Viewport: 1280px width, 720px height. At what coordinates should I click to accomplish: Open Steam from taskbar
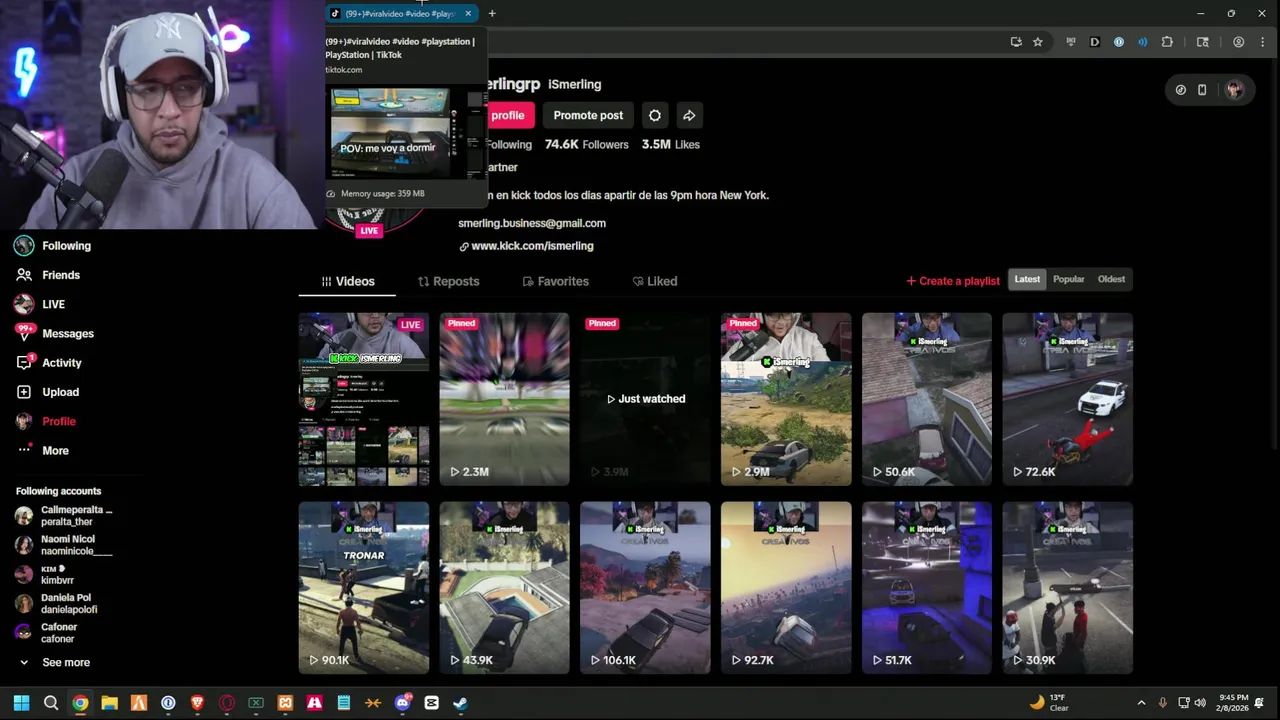[x=461, y=703]
